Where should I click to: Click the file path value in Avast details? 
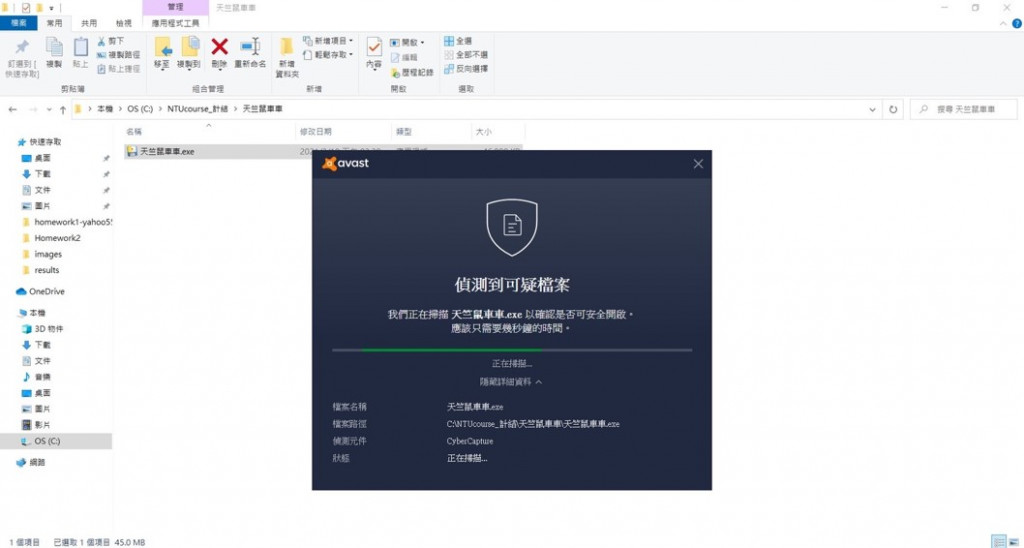click(533, 424)
